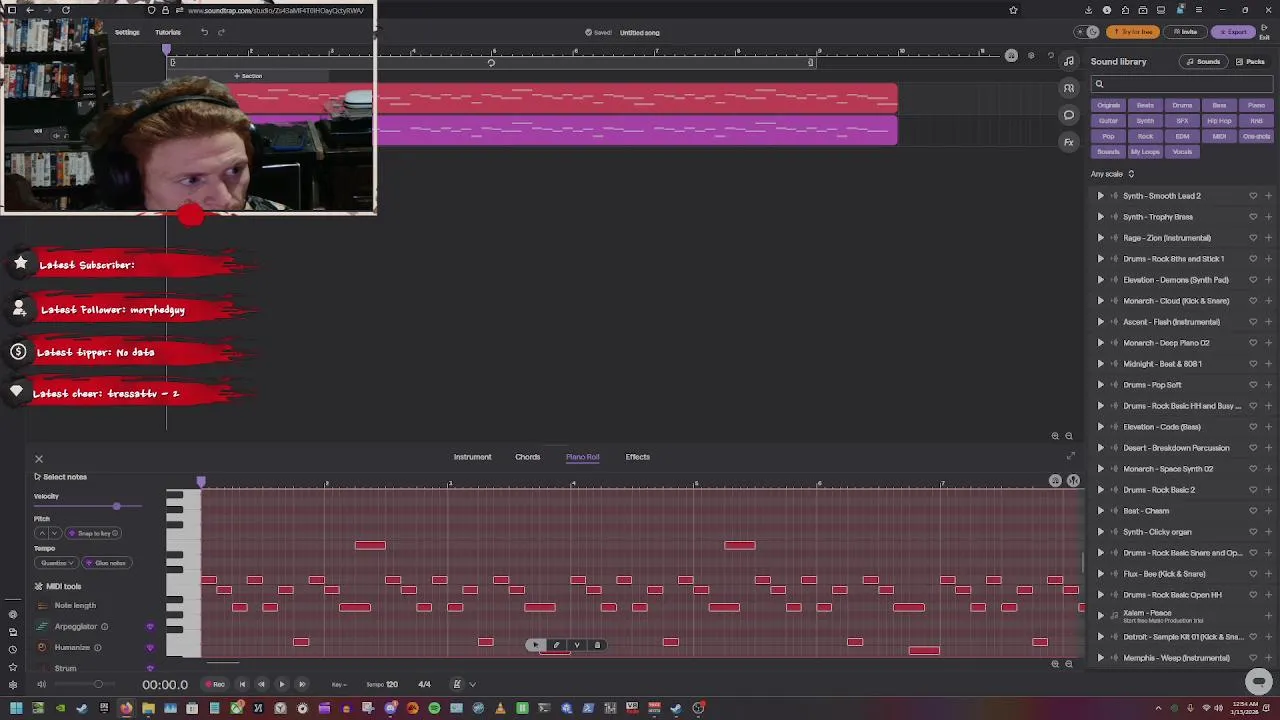Click the Untitled song title
This screenshot has height=720, width=1280.
[639, 32]
